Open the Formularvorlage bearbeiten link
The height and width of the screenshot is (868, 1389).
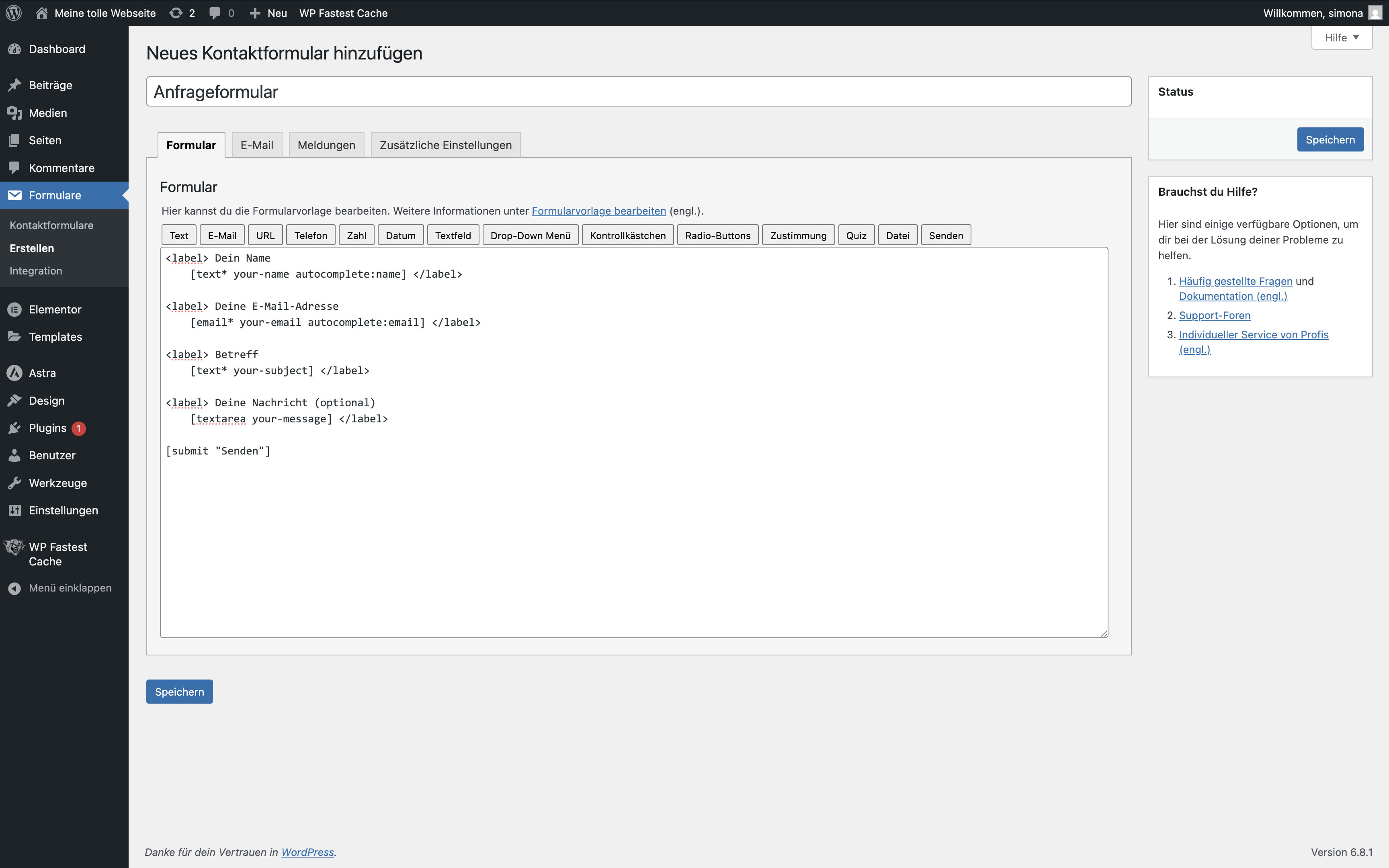(598, 211)
